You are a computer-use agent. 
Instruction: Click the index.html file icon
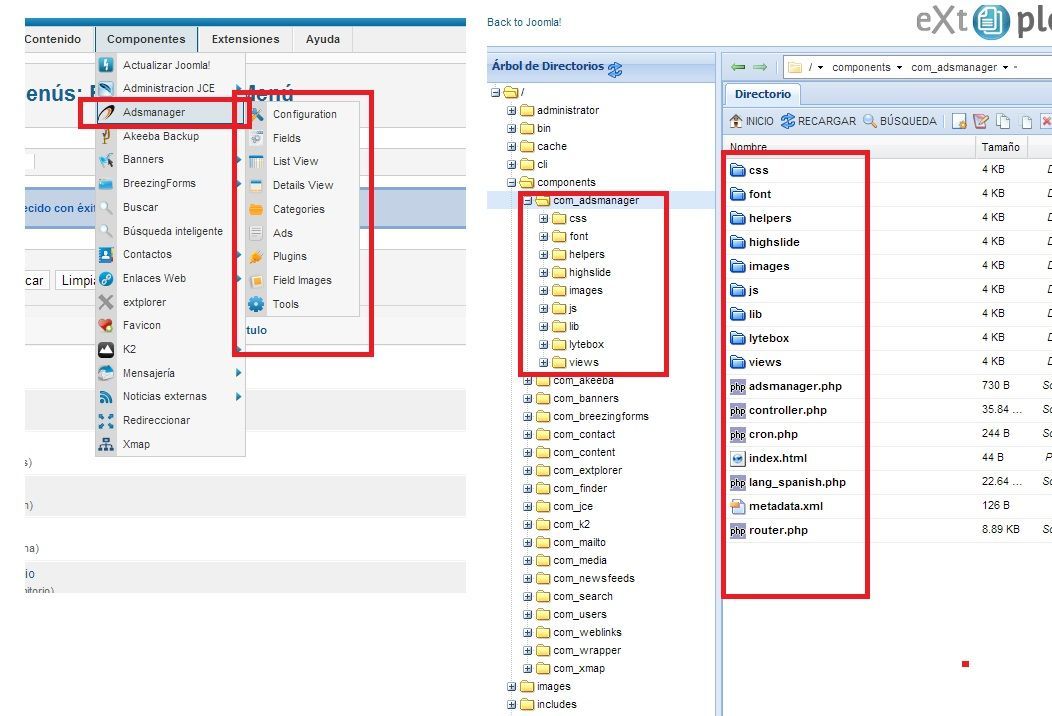[737, 458]
